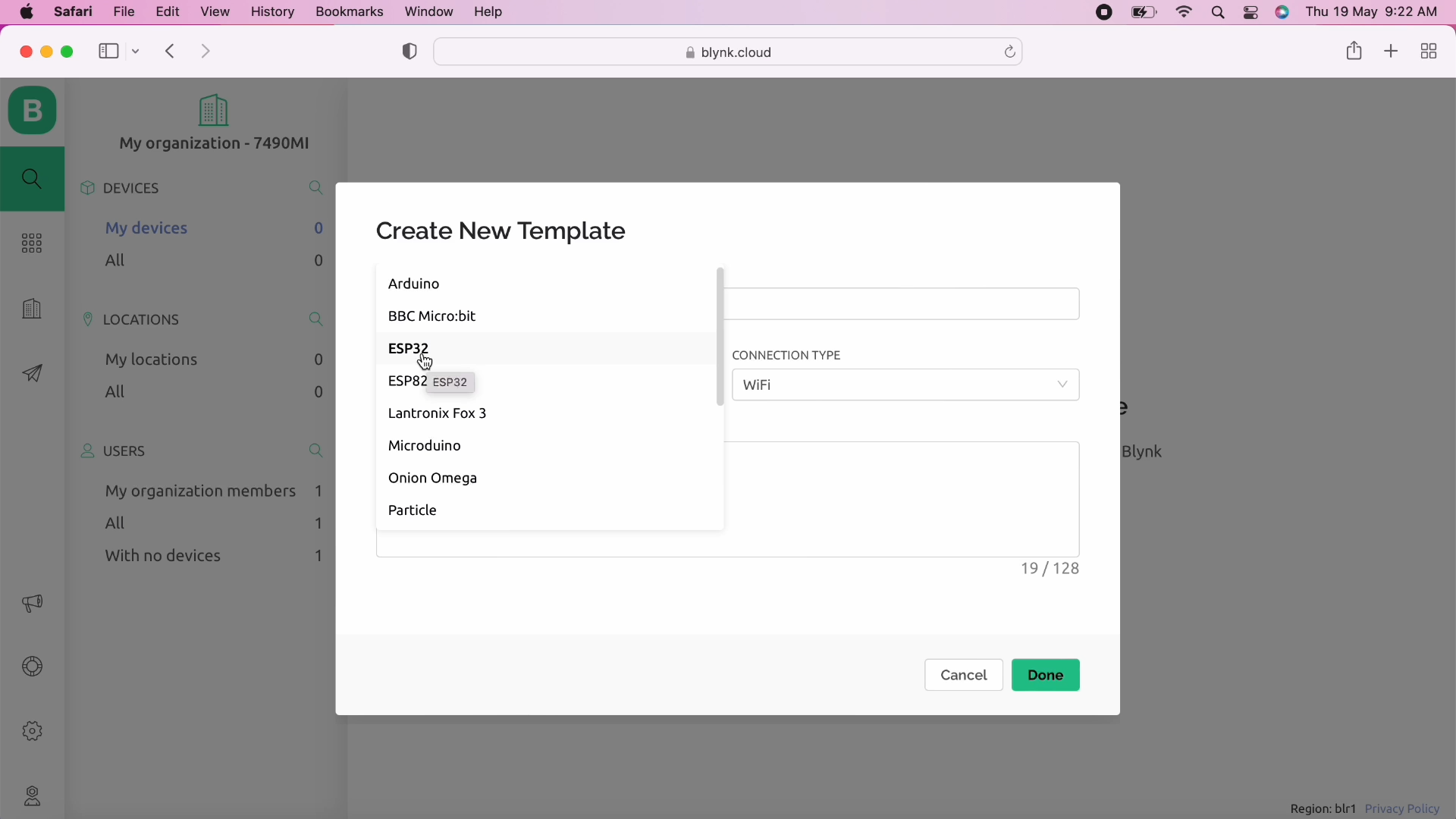Click the hardware list scrollbar
Viewport: 1456px width, 819px height.
[x=720, y=338]
